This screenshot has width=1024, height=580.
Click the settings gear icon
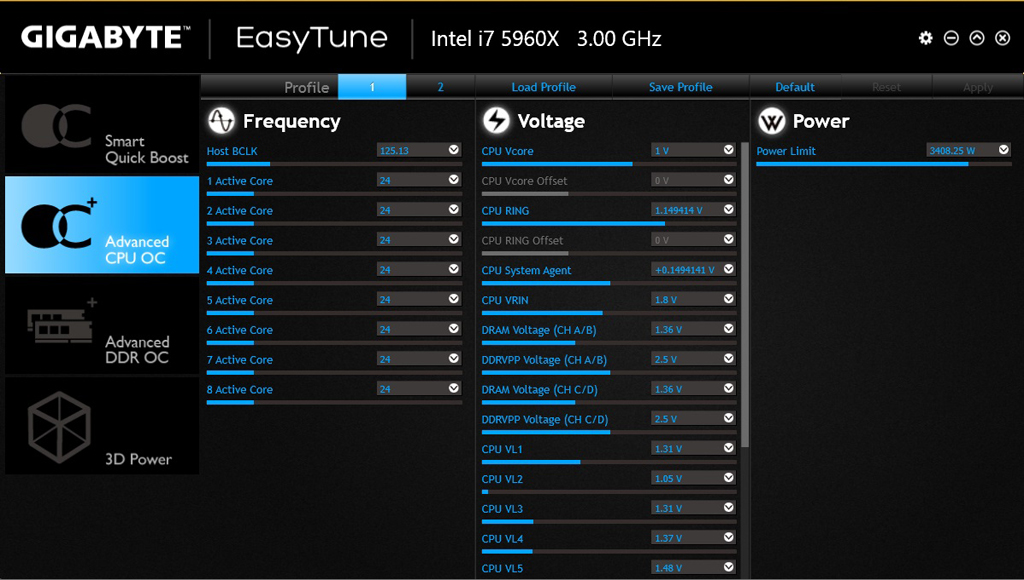[x=925, y=38]
